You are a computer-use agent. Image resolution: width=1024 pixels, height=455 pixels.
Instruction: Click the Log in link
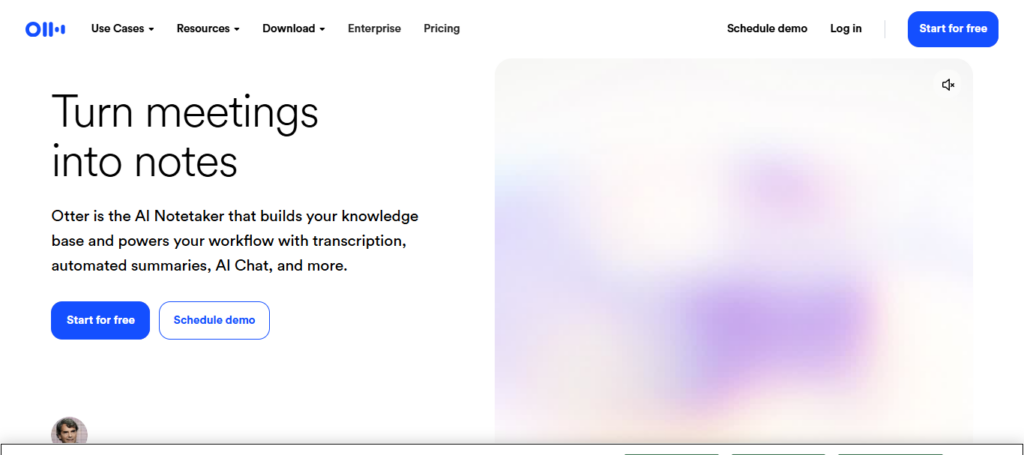(x=846, y=29)
